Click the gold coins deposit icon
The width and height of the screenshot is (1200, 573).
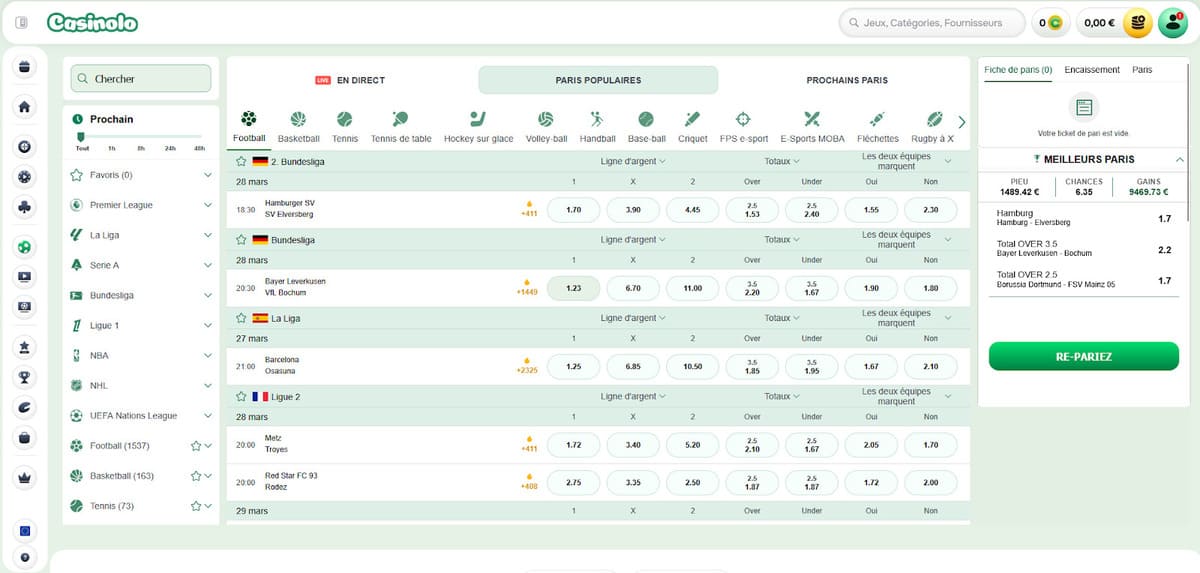coord(1137,22)
